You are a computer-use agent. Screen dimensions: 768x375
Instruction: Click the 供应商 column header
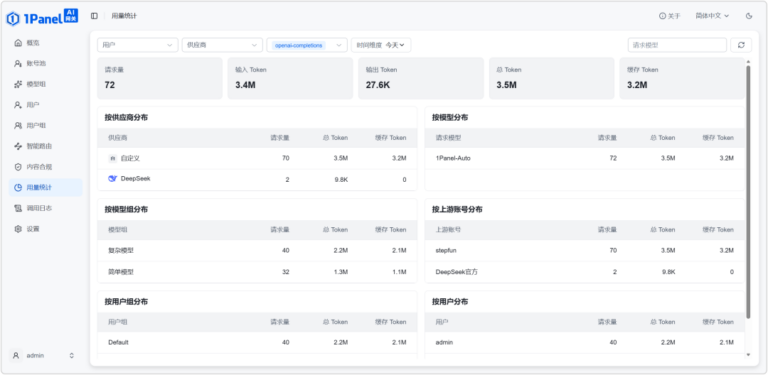pos(118,138)
